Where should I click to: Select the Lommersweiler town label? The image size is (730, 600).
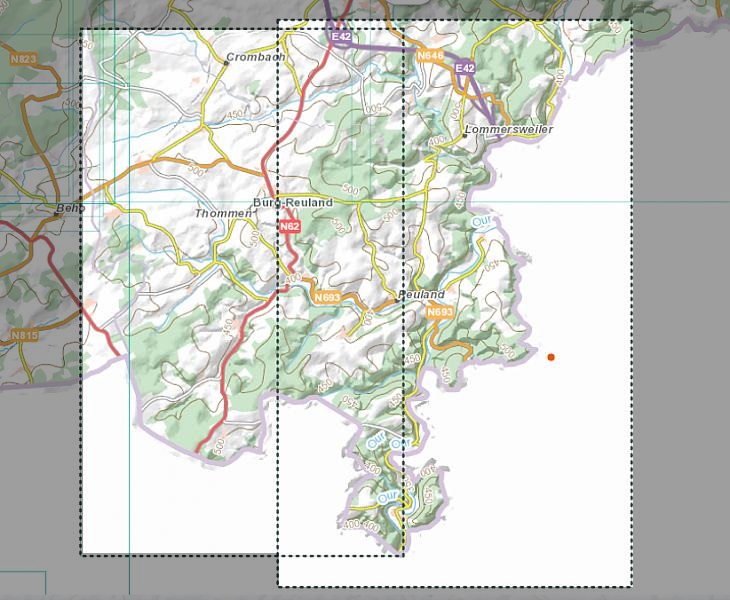tap(510, 130)
